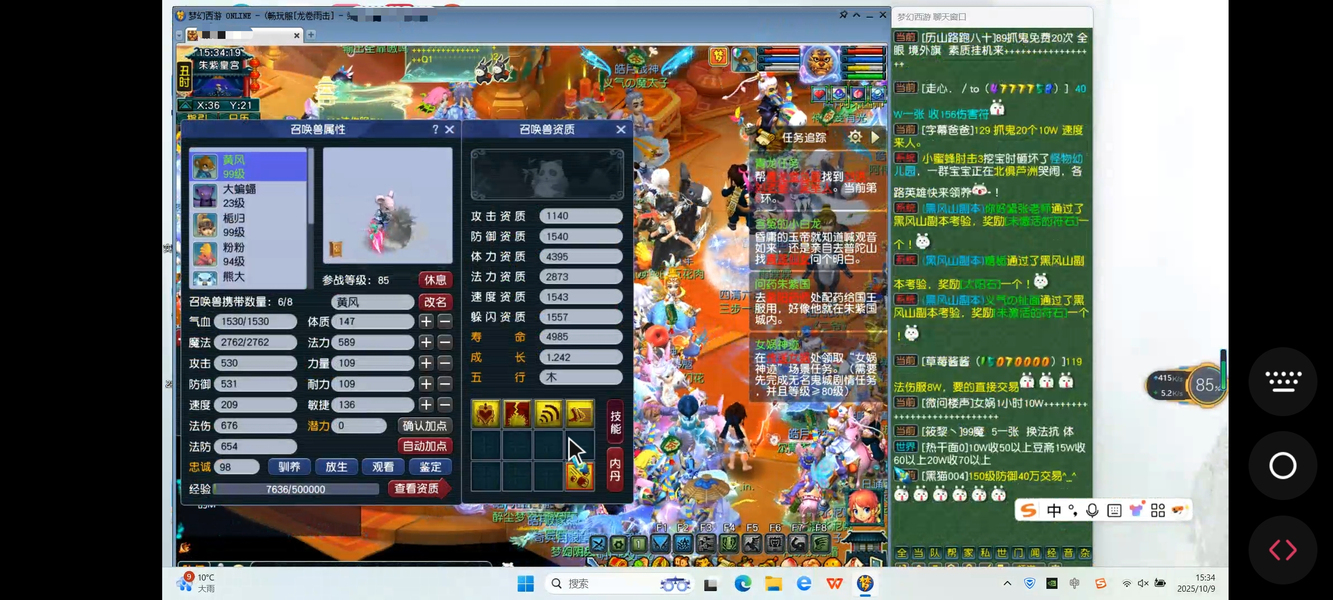1333x600 pixels.
Task: Increase 敏捷 attribute with plus button
Action: [426, 405]
